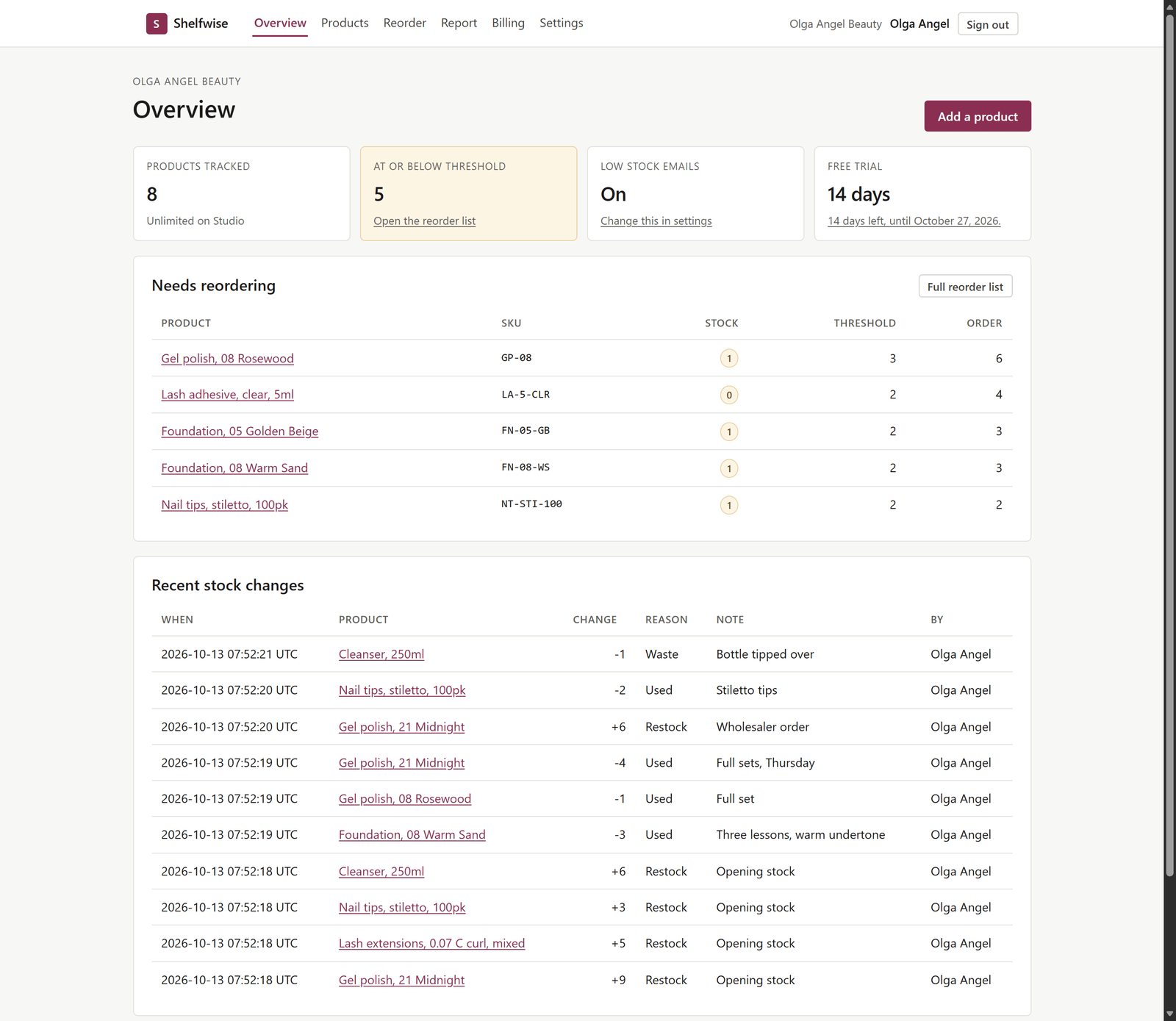This screenshot has height=1021, width=1176.
Task: Open Lash extensions, 0.07 C curl, mixed
Action: pyautogui.click(x=431, y=943)
